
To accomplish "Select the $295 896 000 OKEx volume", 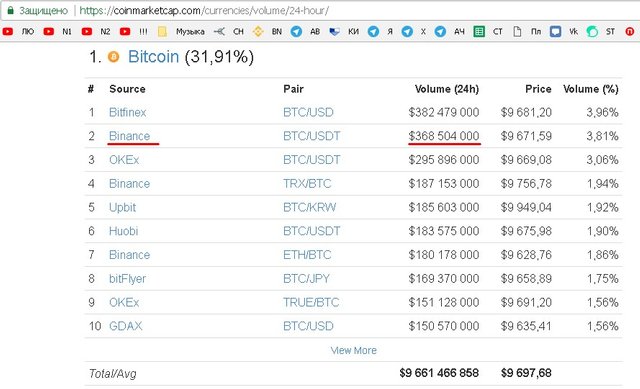I will [x=444, y=160].
